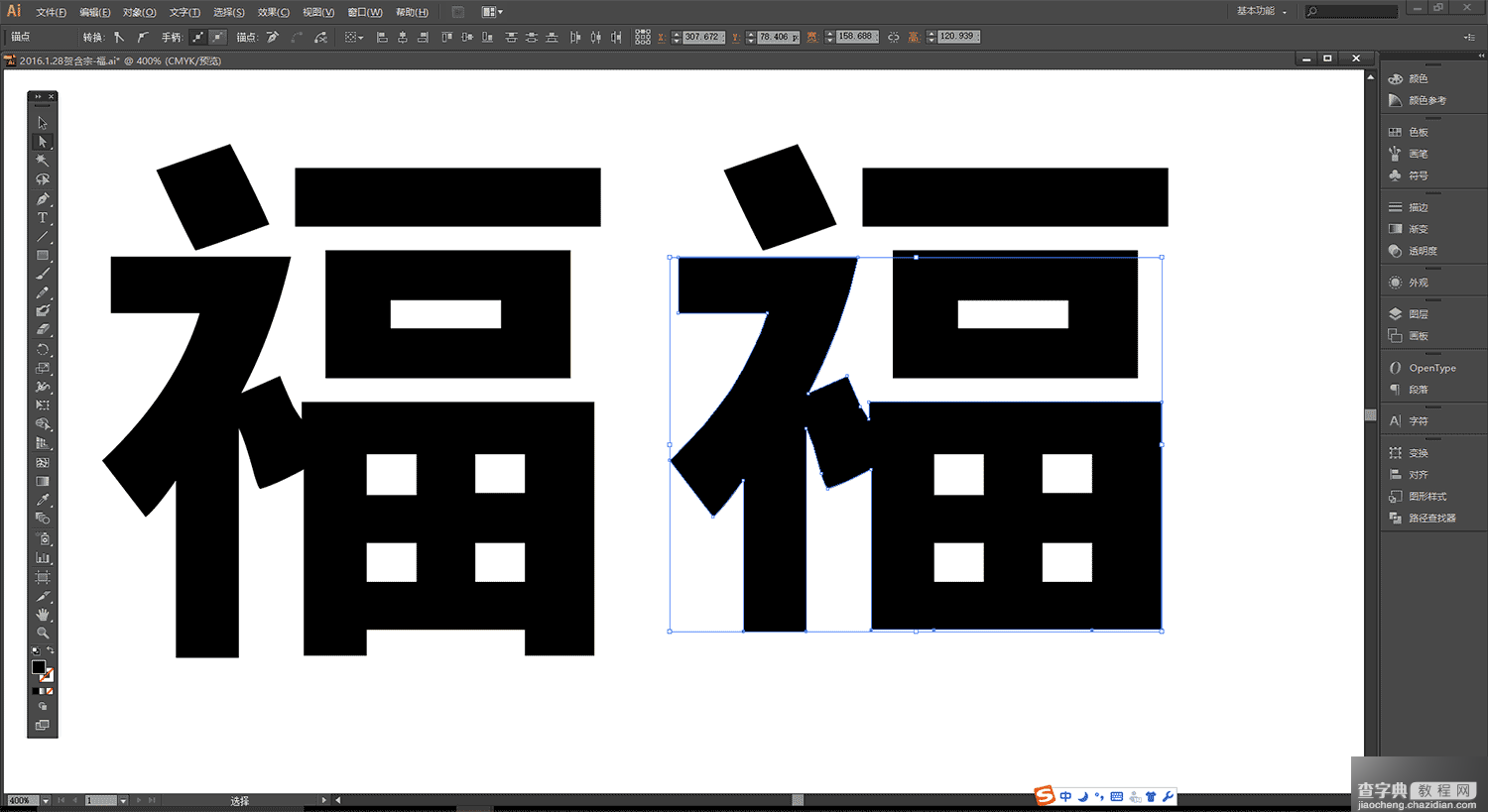This screenshot has width=1488, height=812.
Task: Open the align-to selection dropdown
Action: click(x=353, y=37)
